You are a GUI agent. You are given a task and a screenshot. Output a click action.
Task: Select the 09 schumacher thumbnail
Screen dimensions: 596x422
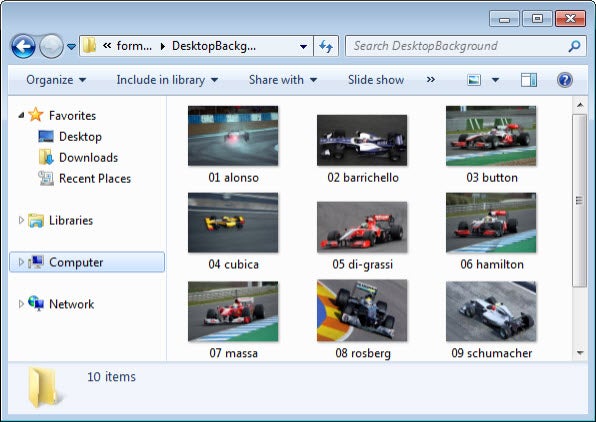tap(491, 311)
